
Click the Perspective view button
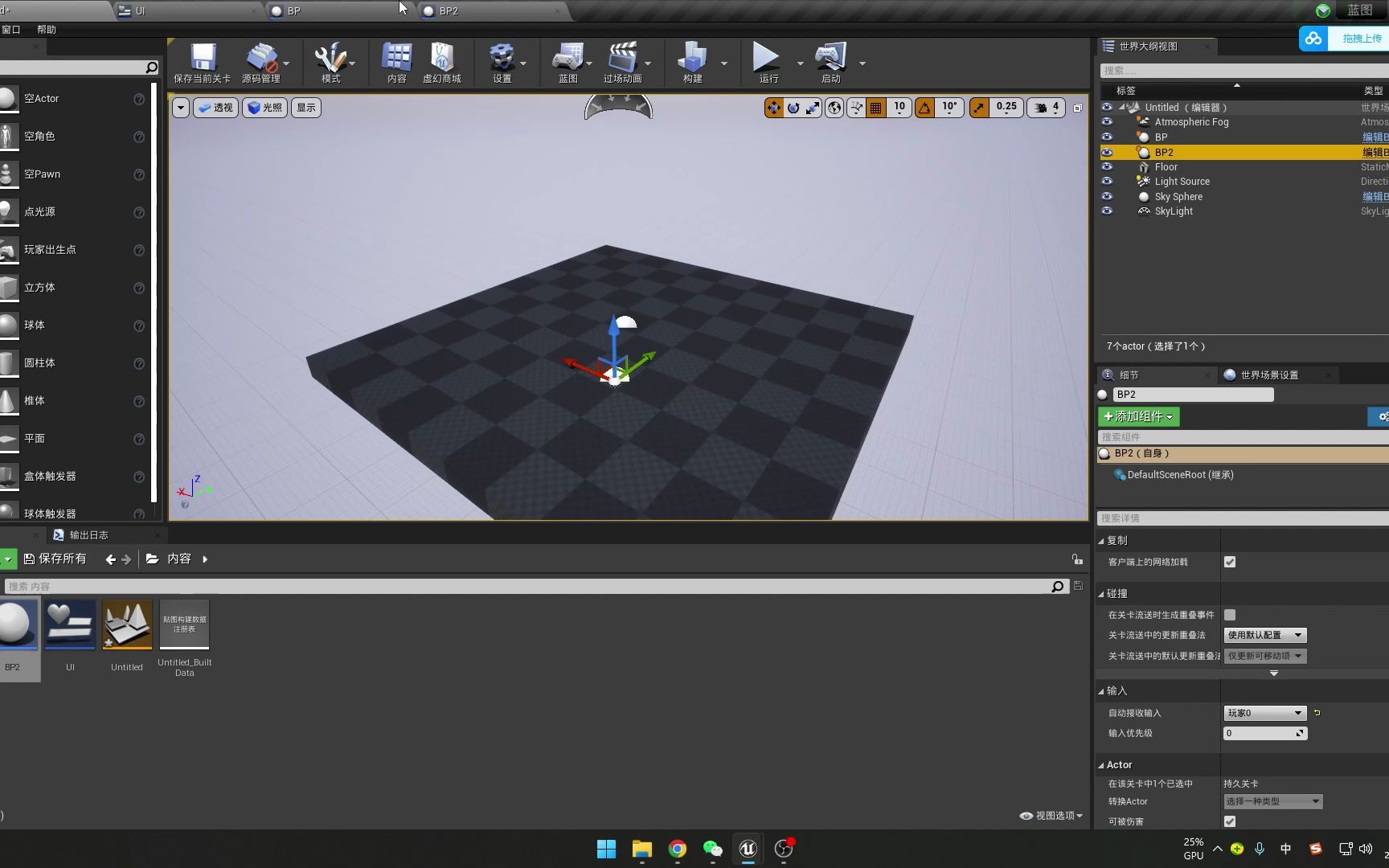(x=215, y=108)
